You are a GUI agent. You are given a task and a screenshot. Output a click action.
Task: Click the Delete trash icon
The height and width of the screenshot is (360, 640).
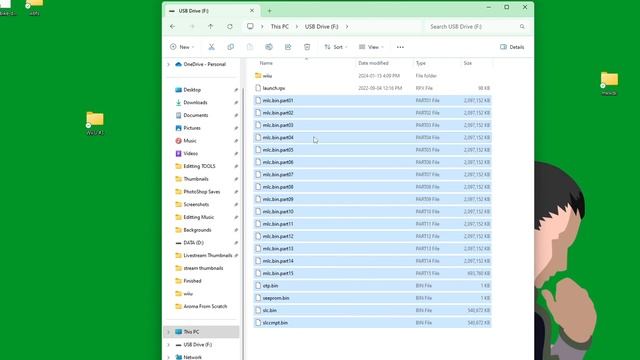[307, 47]
